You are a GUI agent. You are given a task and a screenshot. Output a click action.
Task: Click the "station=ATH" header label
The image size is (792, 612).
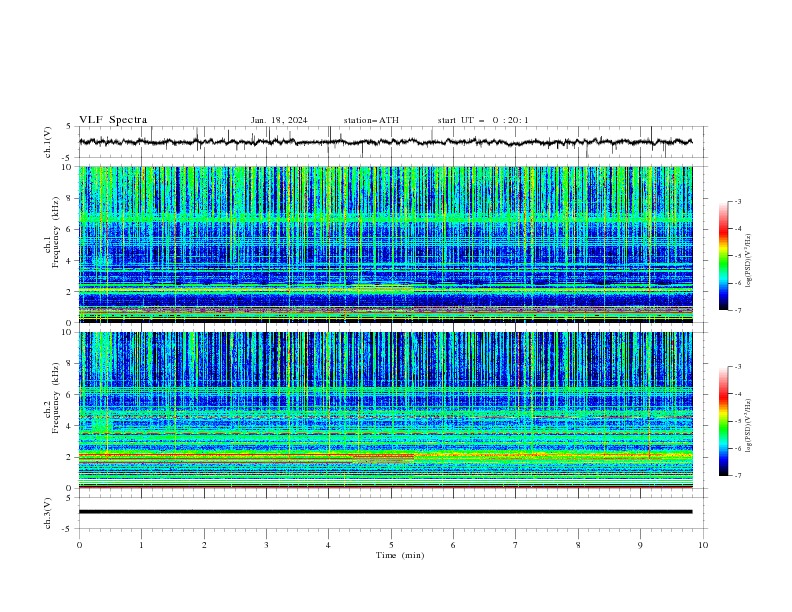371,120
